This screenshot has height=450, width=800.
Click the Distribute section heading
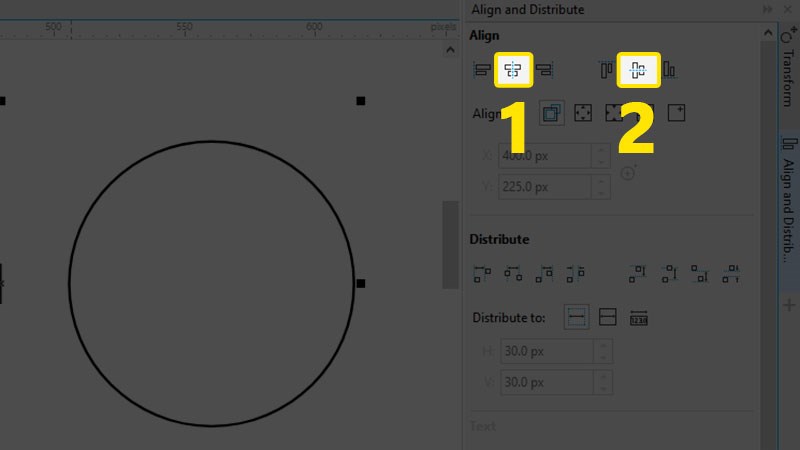499,239
